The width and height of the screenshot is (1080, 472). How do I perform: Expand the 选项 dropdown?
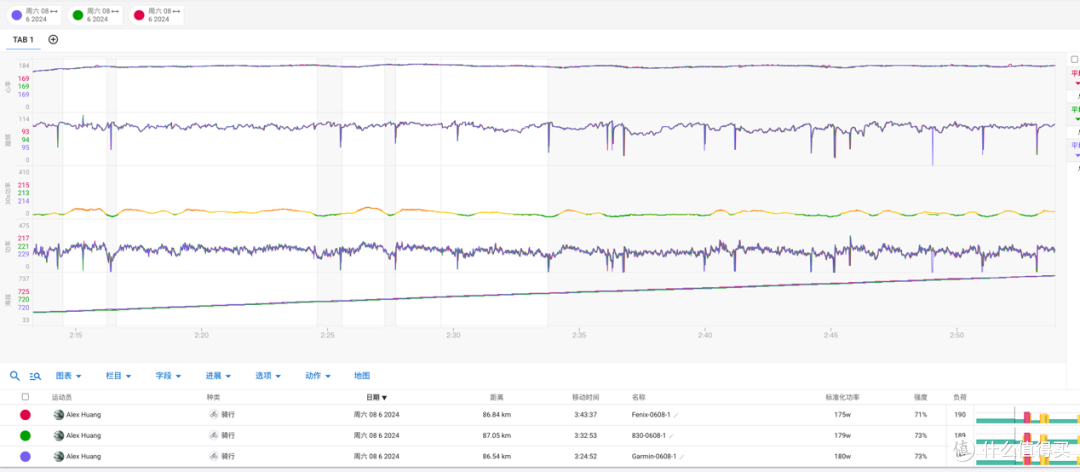[268, 376]
